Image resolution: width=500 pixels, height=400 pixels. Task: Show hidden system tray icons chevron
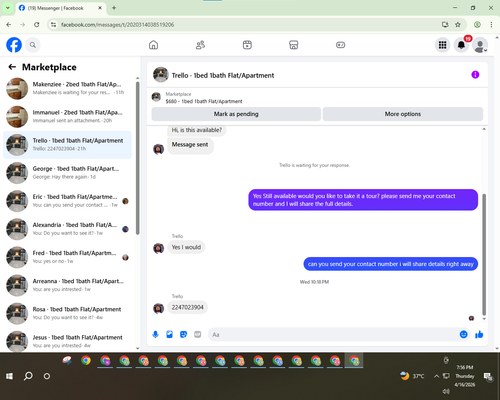(436, 376)
